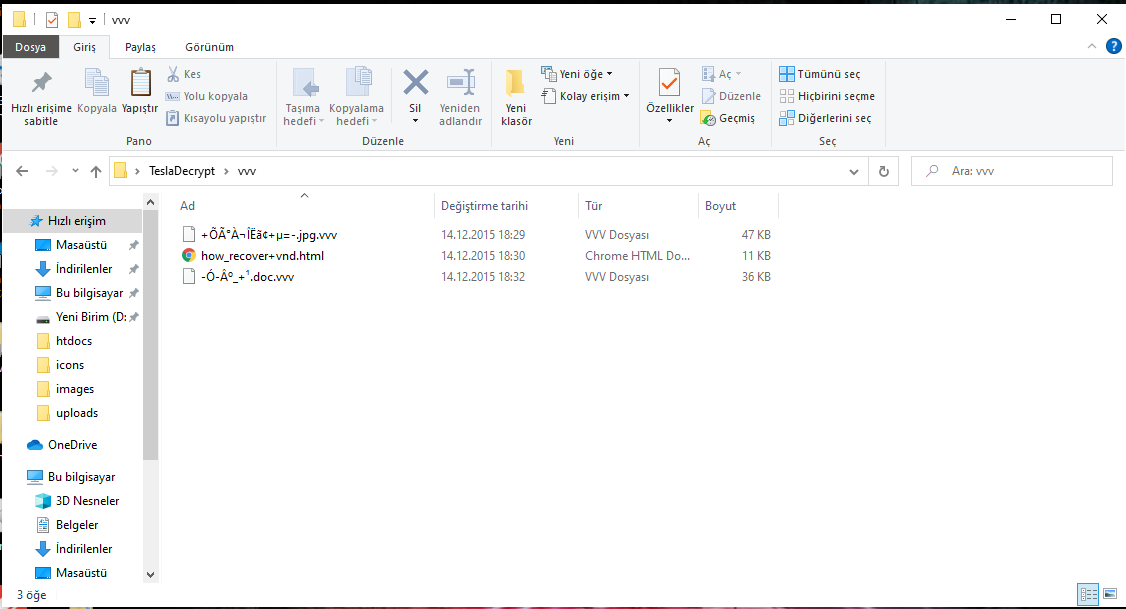
Task: Open the uploads folder
Action: coord(77,413)
